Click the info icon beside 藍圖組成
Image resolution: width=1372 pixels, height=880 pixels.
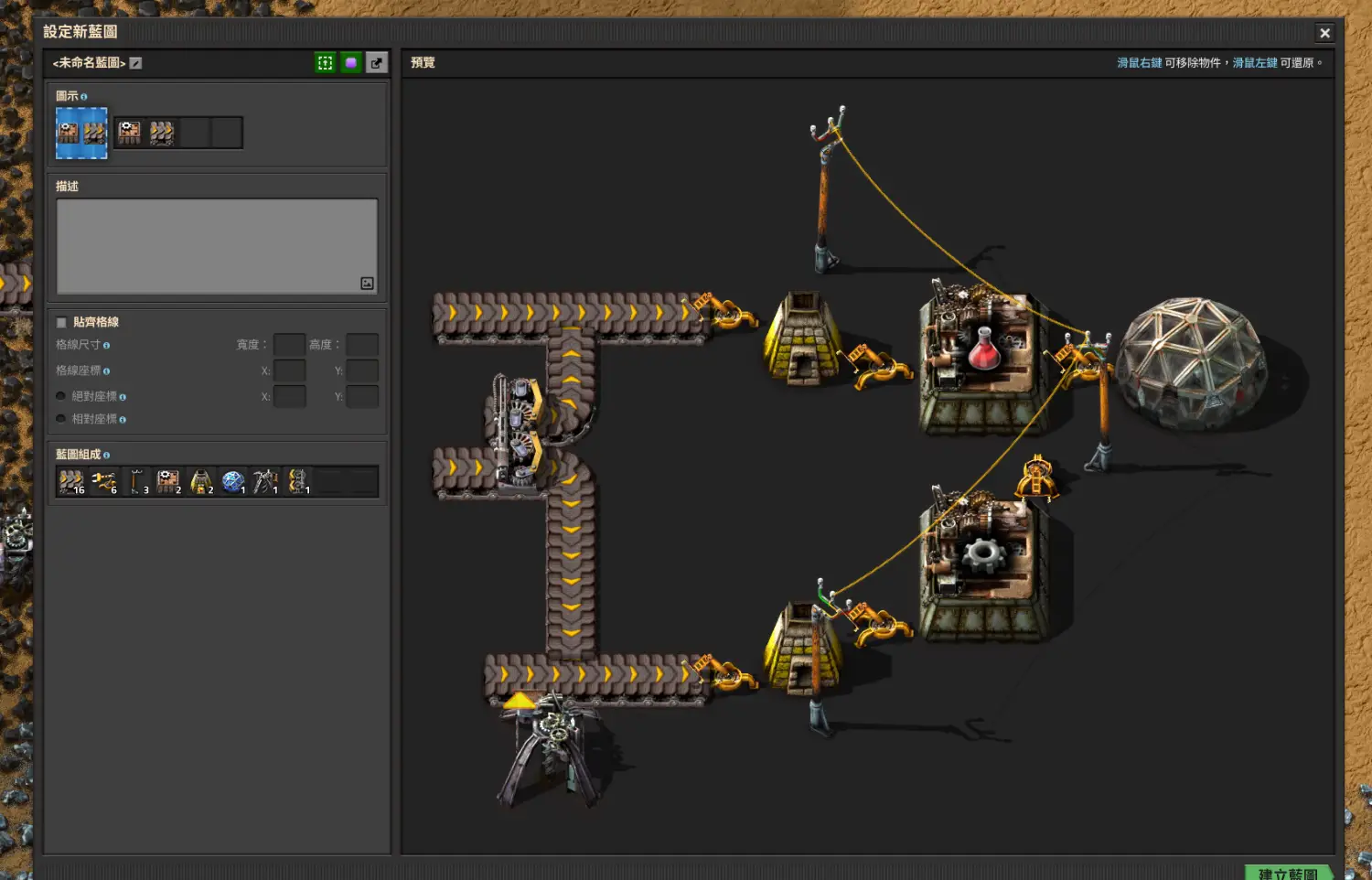coord(107,456)
